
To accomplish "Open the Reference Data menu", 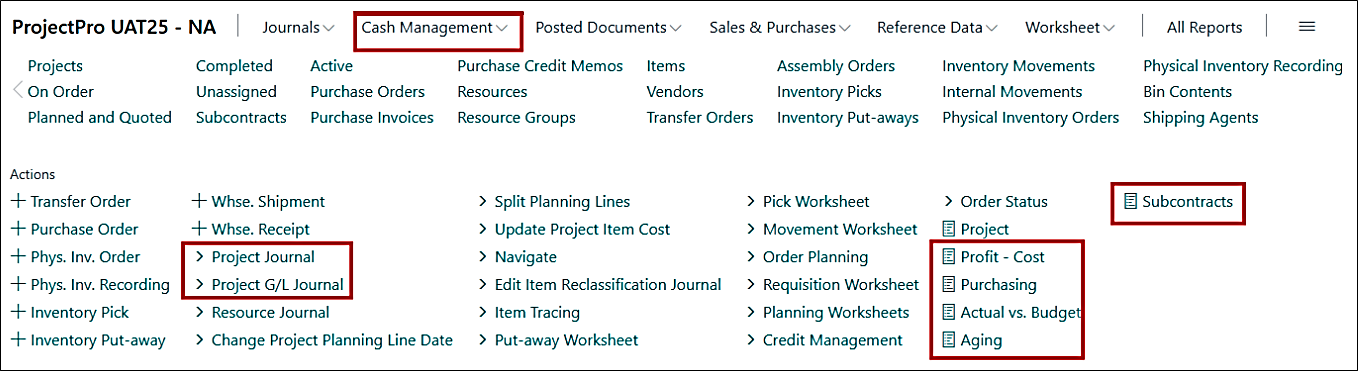I will (x=937, y=28).
